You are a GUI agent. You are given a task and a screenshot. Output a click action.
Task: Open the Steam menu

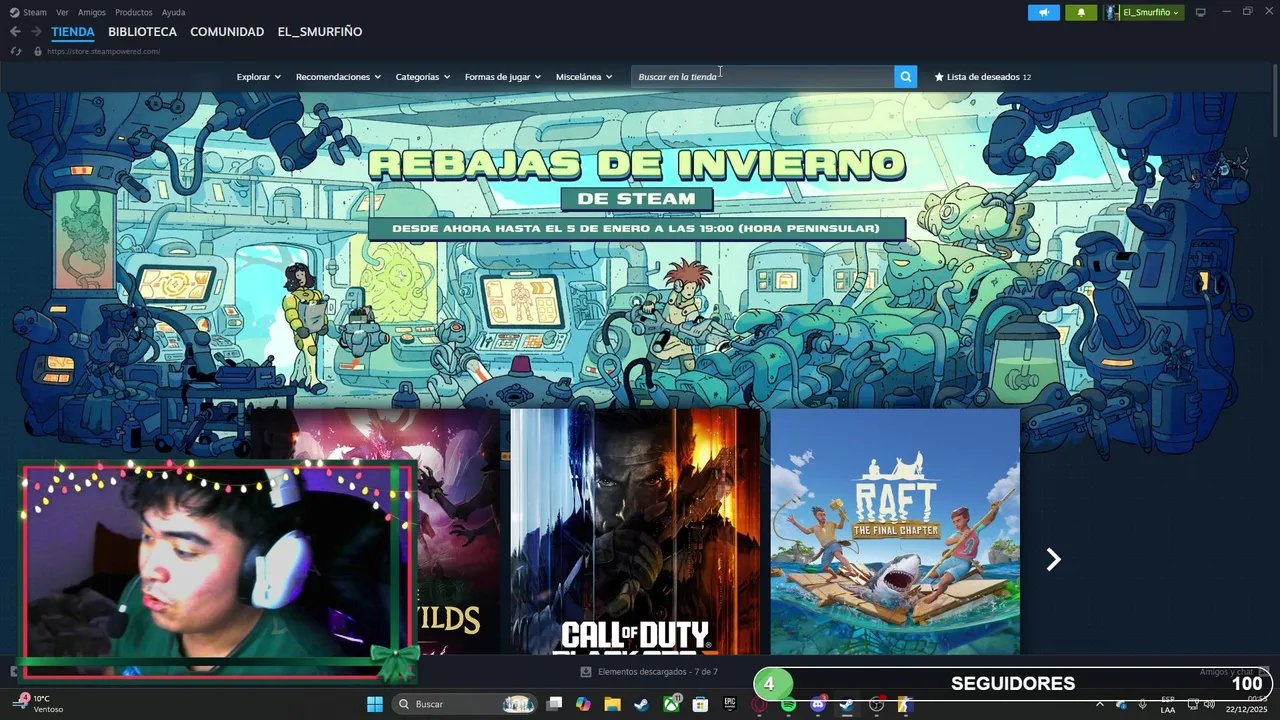(x=29, y=13)
